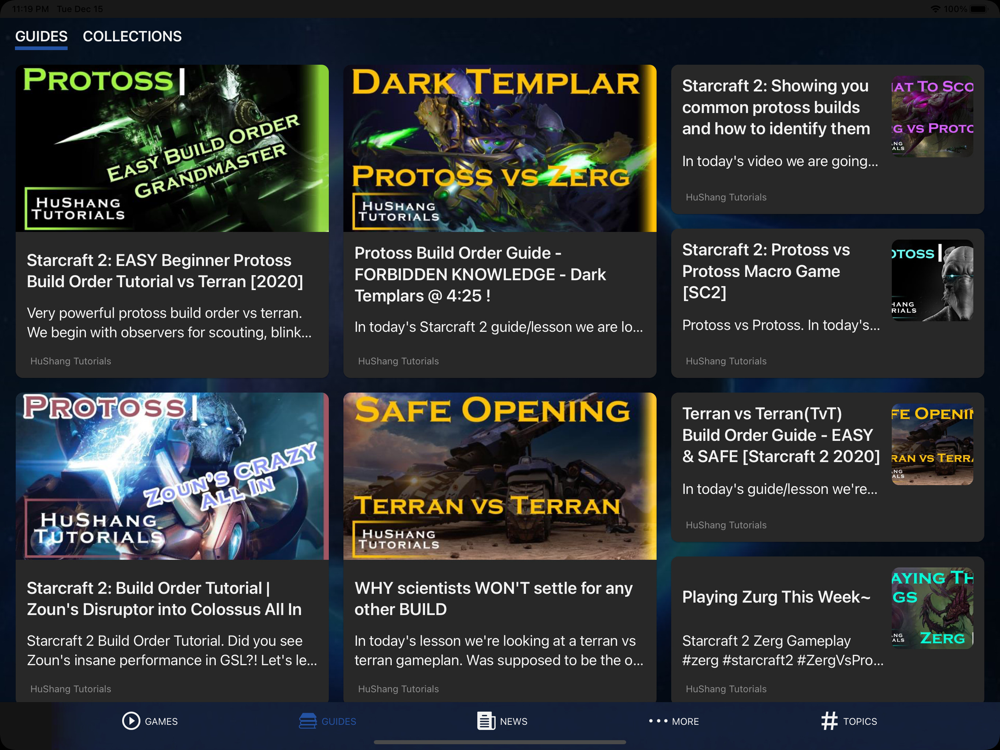Open the Safe Opening Terran vs Terran thumbnail
This screenshot has height=750, width=1000.
[500, 476]
